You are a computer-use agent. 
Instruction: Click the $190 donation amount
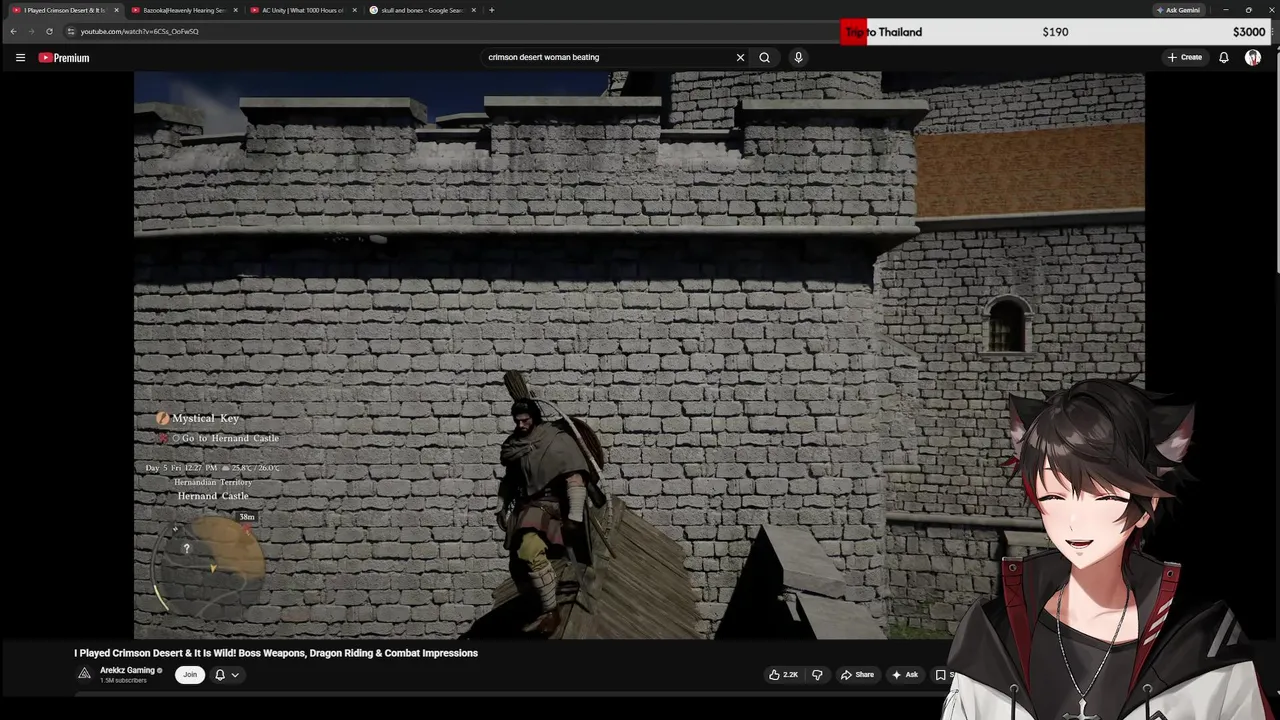click(1055, 32)
